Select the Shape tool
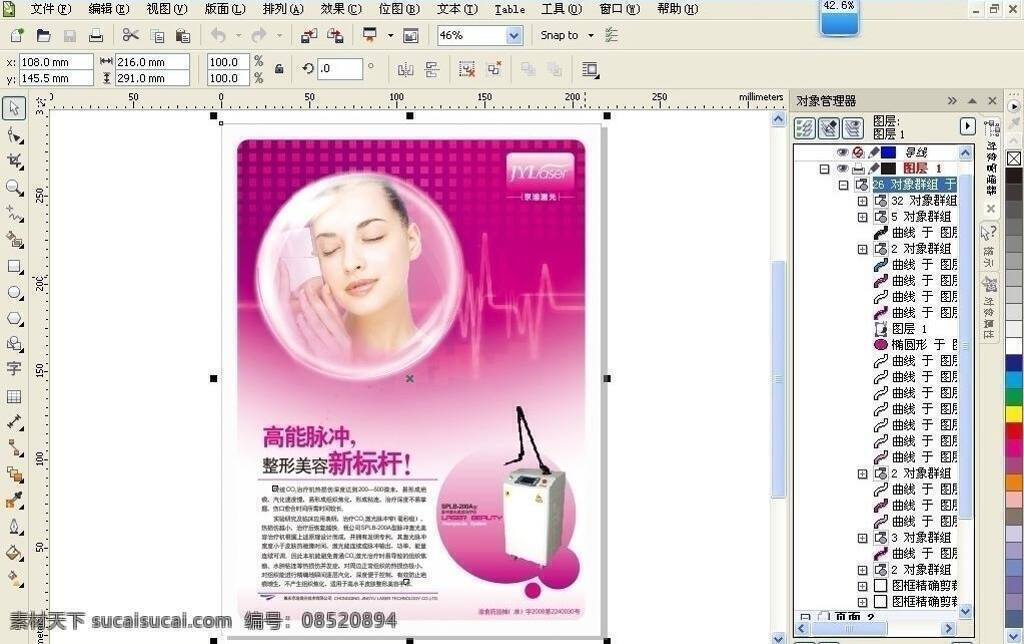This screenshot has height=644, width=1024. click(14, 135)
